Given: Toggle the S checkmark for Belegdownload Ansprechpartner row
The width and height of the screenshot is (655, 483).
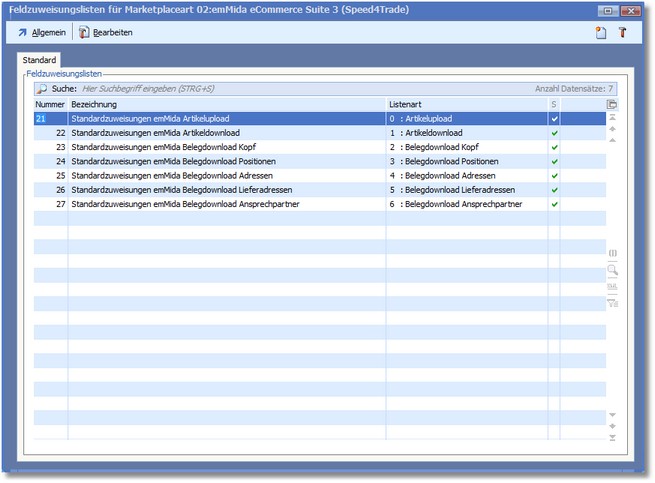Looking at the screenshot, I should [554, 204].
